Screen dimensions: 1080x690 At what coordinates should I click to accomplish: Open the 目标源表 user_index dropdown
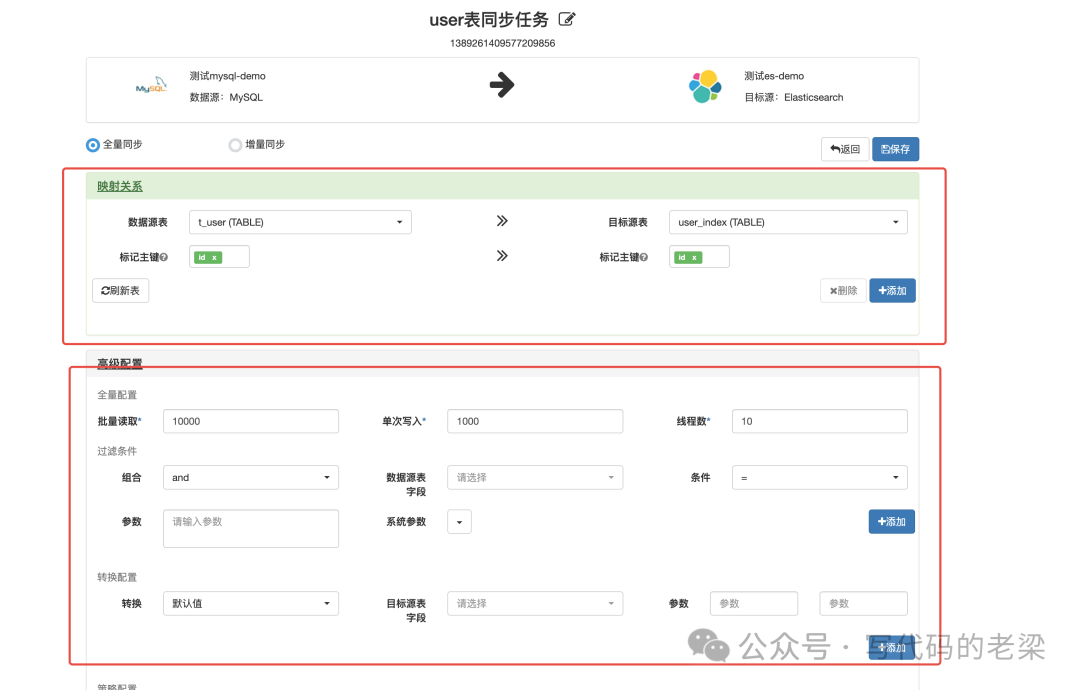pyautogui.click(x=787, y=222)
